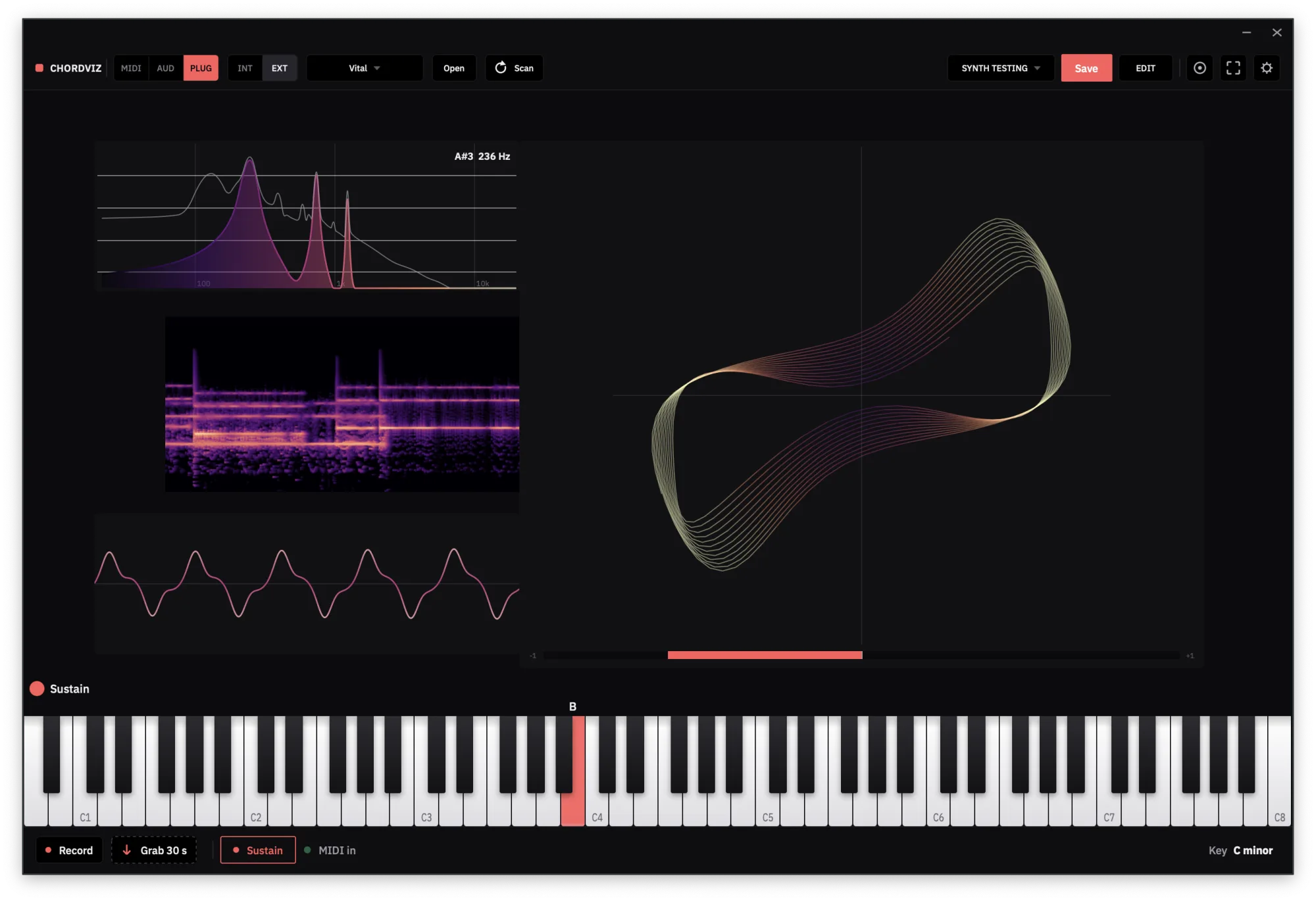Click the C6 piano key
This screenshot has width=1316, height=901.
coord(938,809)
